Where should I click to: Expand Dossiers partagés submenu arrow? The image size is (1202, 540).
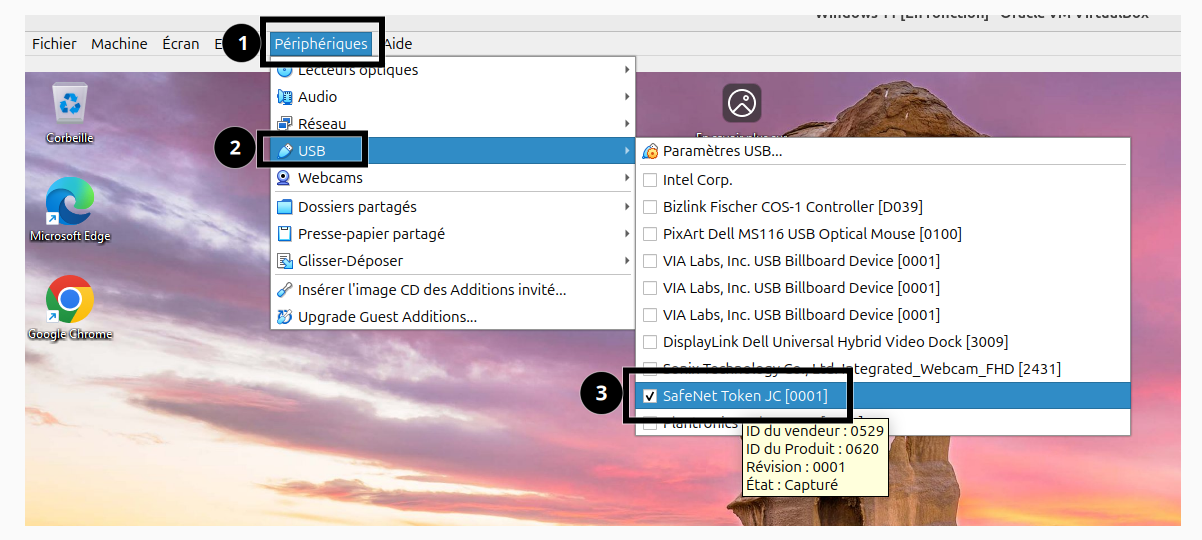tap(627, 207)
